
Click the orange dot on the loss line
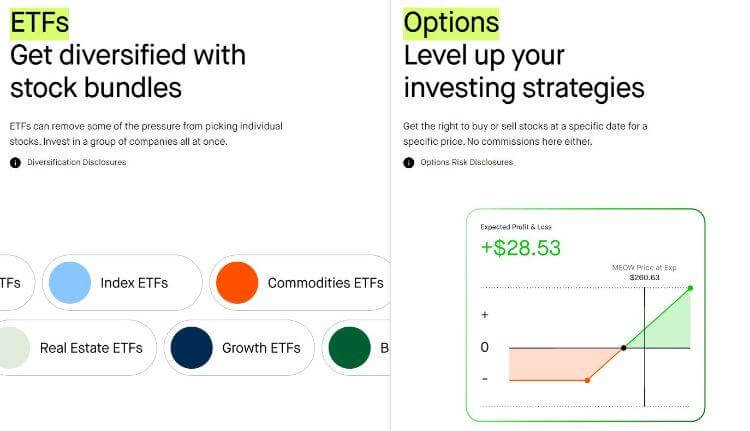tap(587, 380)
